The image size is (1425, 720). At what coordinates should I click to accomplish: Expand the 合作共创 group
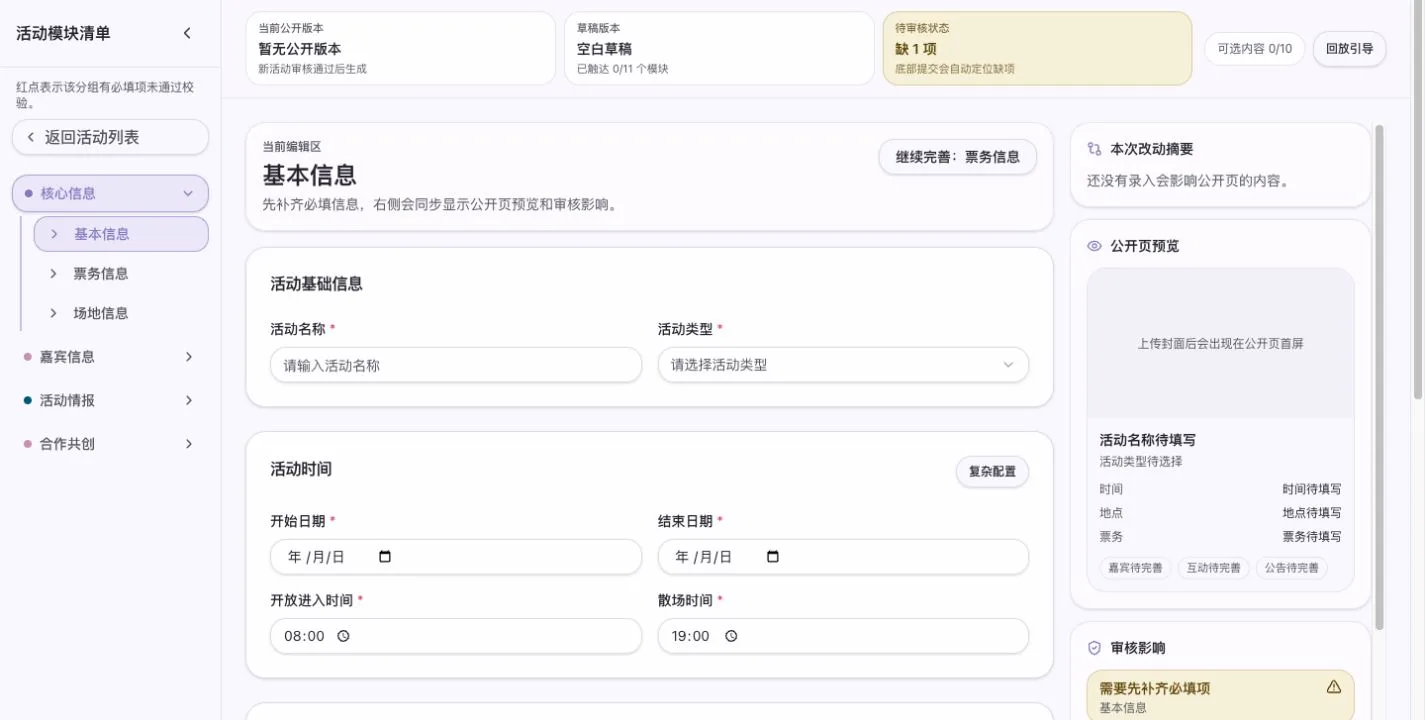[x=110, y=444]
